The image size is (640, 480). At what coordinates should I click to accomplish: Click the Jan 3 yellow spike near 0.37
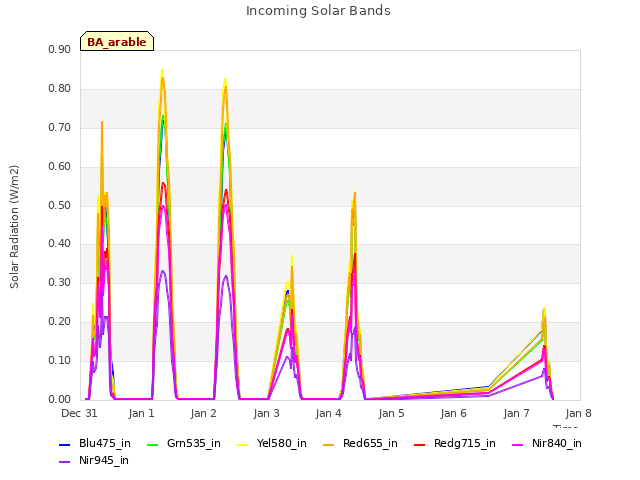point(292,256)
